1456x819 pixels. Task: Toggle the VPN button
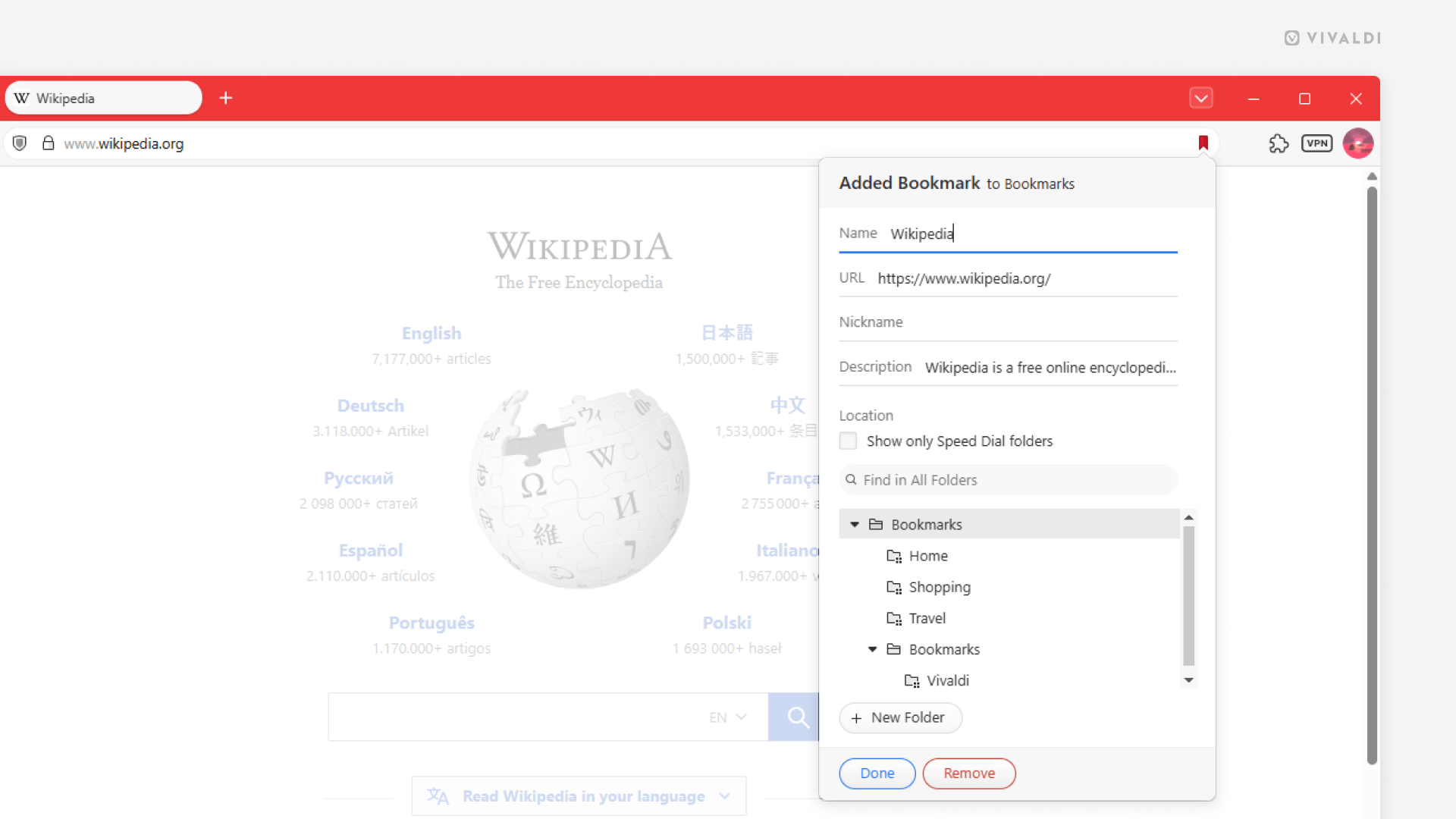click(1317, 143)
